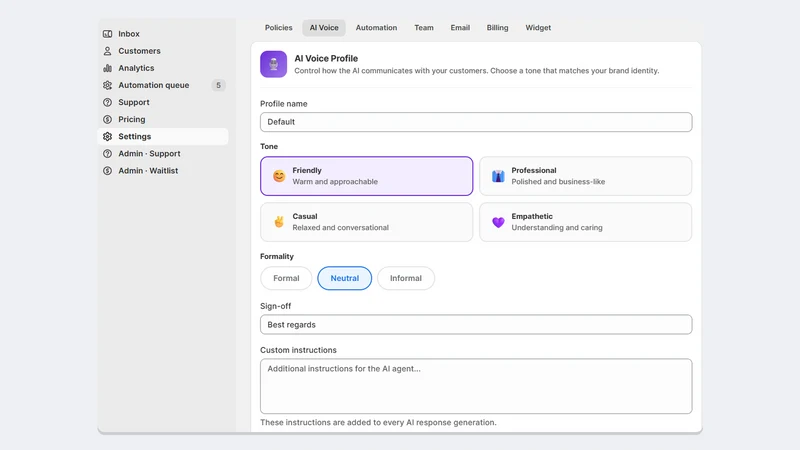Go to Analytics in the sidebar
Viewport: 800px width, 450px height.
tap(163, 68)
